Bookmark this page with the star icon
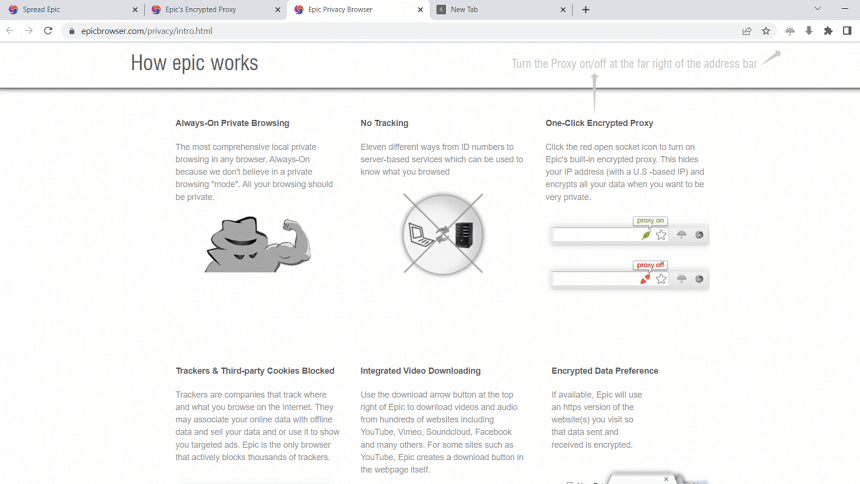860x484 pixels. (766, 31)
